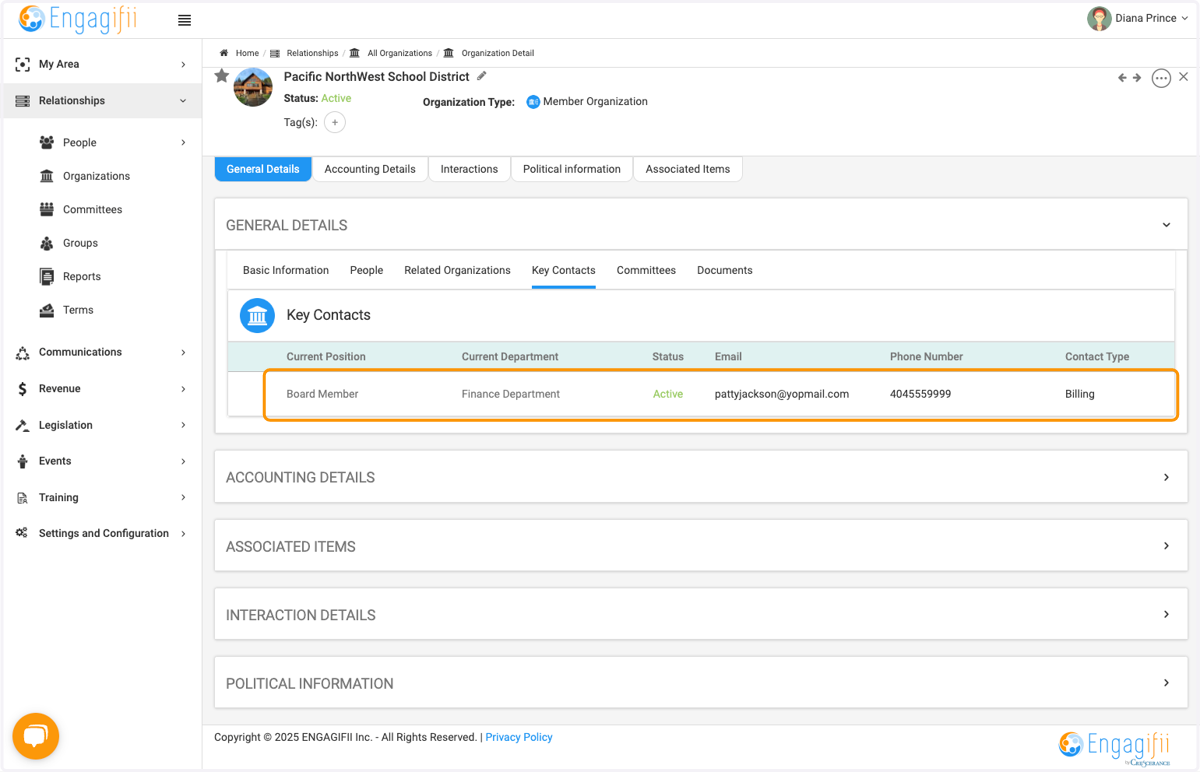1200x772 pixels.
Task: Click the Current Position column header
Action: [326, 356]
